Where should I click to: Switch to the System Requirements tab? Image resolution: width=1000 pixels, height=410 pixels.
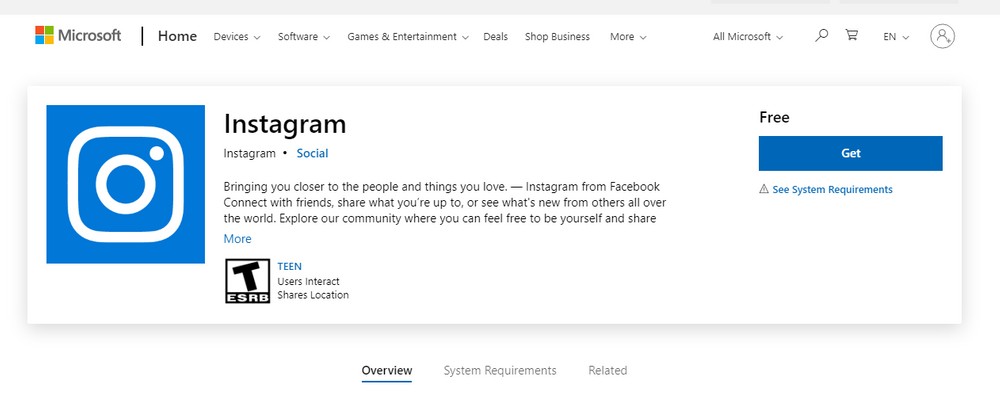click(500, 370)
